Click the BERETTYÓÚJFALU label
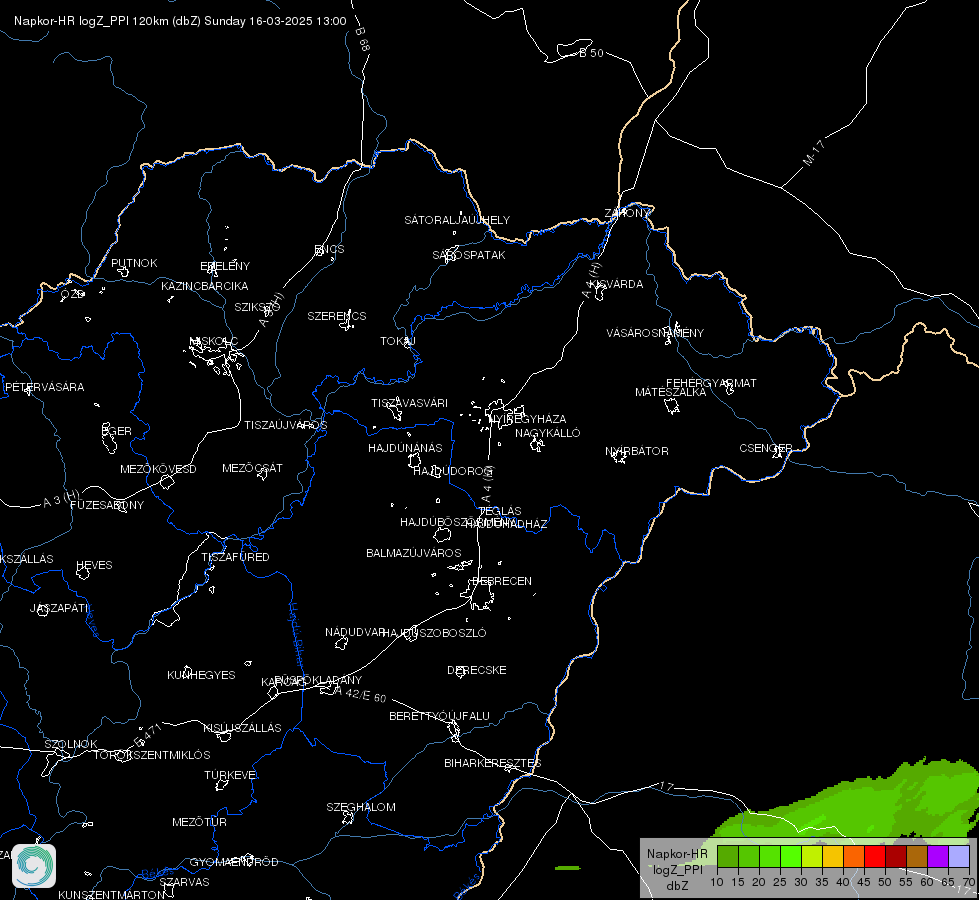 click(439, 716)
